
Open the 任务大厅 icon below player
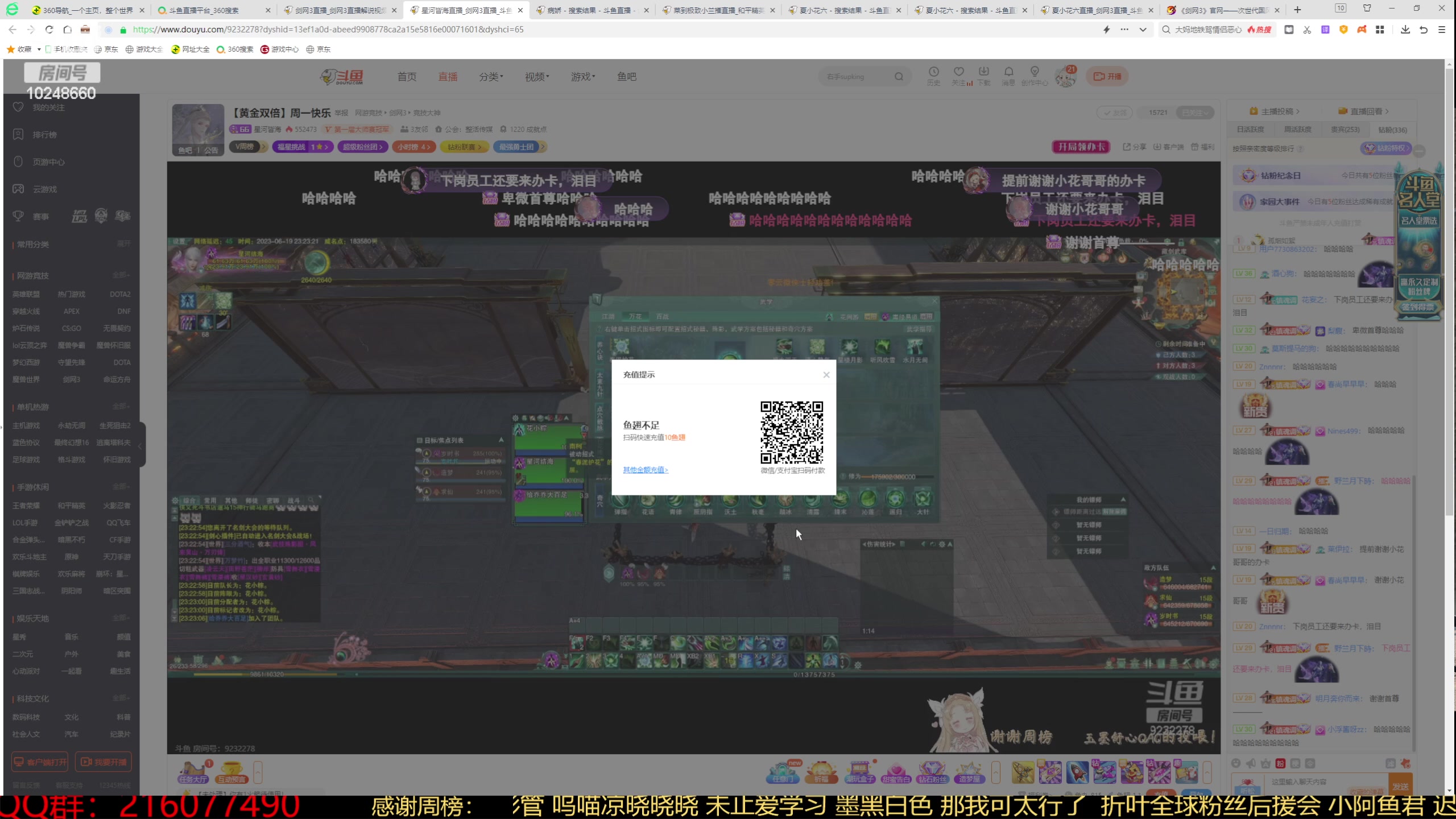click(x=193, y=772)
